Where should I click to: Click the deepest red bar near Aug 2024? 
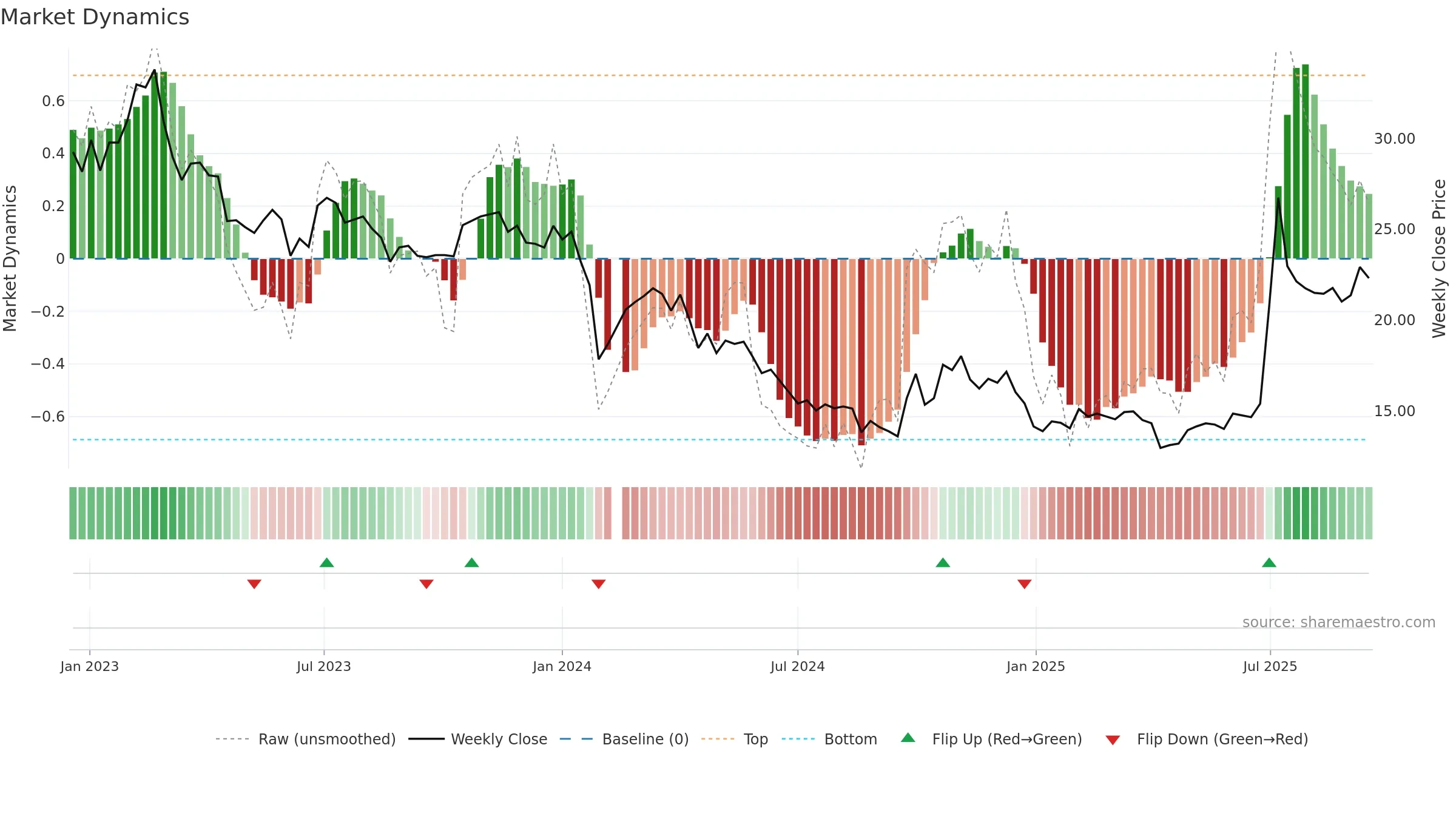(x=861, y=352)
